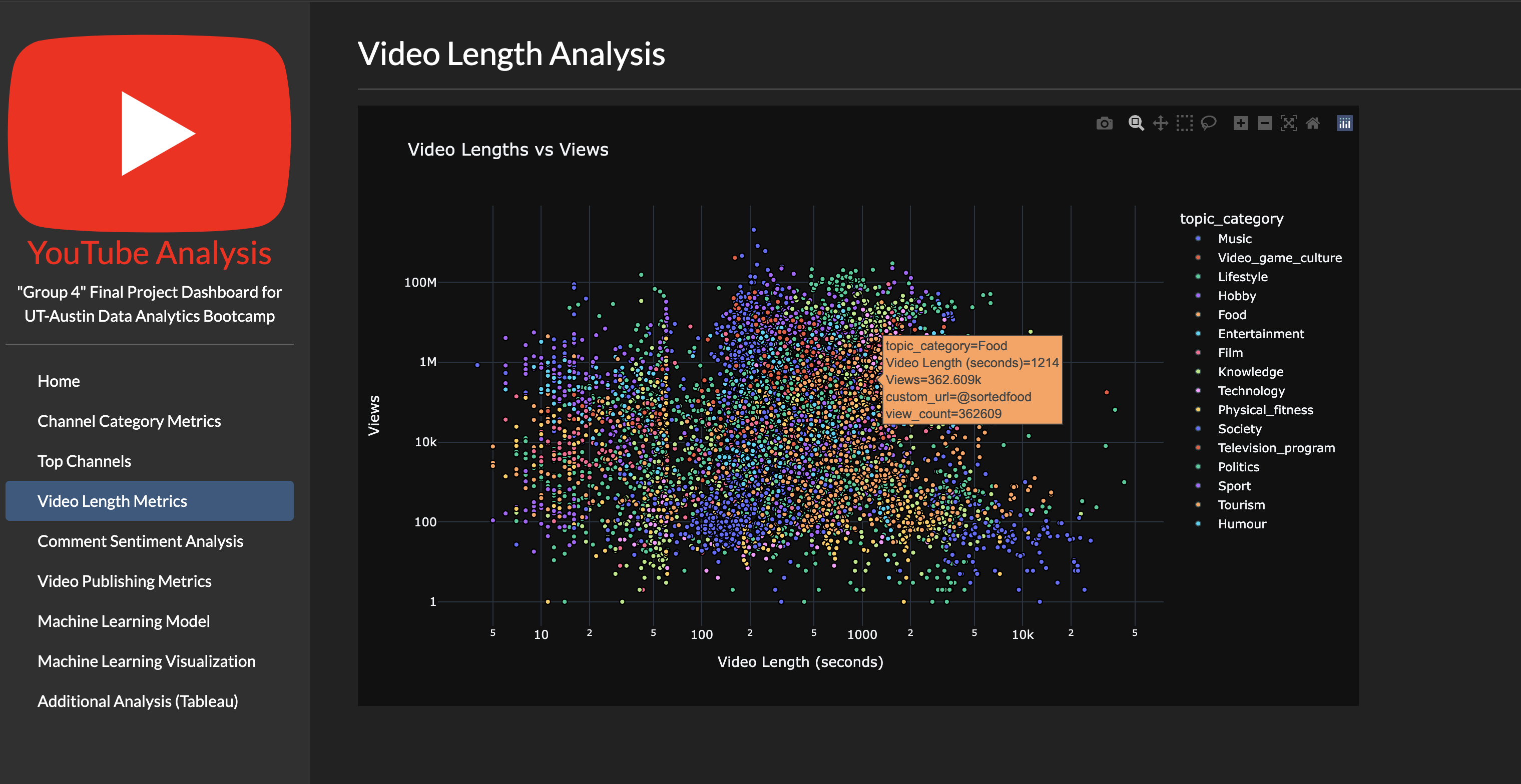
Task: Hide Food points via the legend
Action: pos(1232,315)
